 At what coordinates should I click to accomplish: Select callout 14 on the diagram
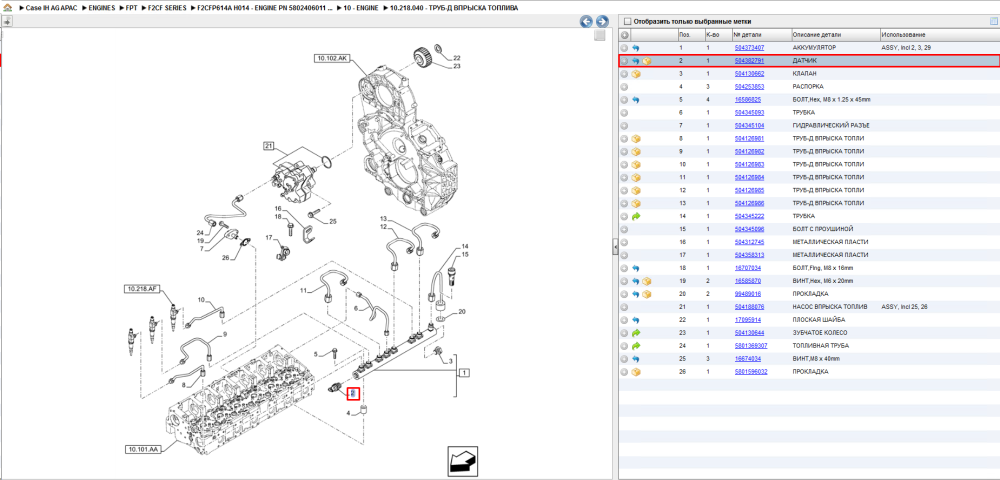tap(465, 246)
